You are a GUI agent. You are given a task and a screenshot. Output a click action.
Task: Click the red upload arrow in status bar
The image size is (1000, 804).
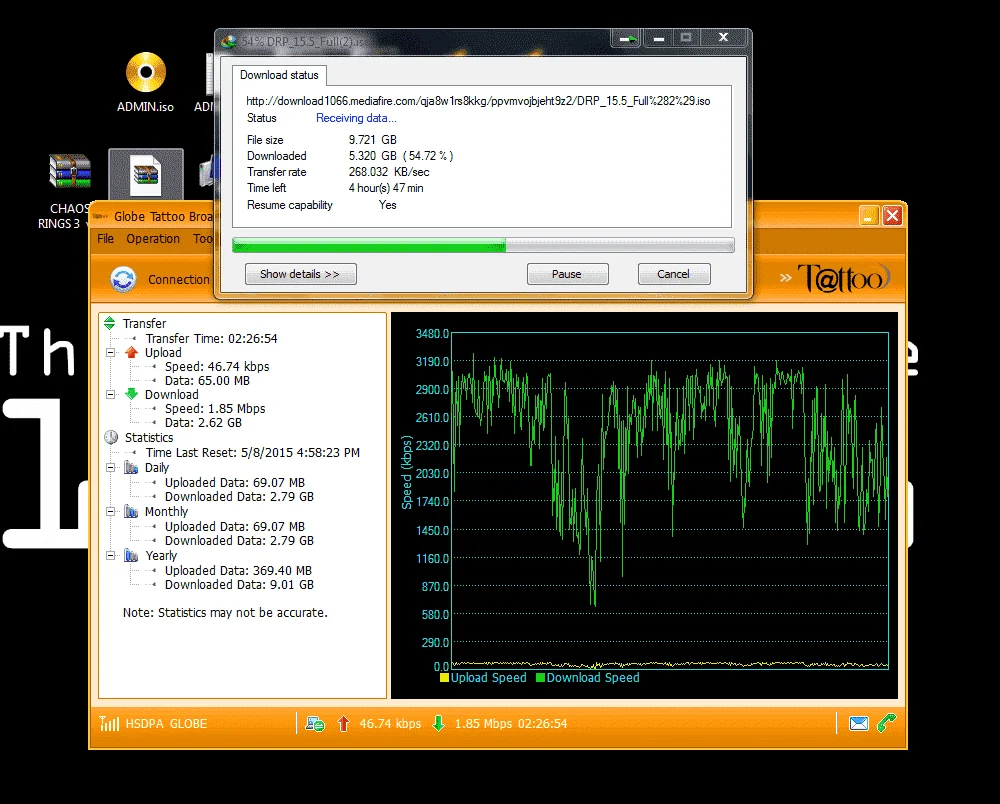tap(344, 724)
